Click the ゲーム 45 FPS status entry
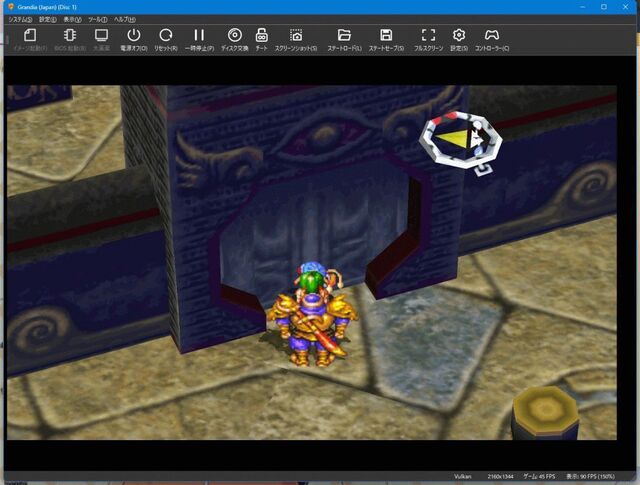This screenshot has height=485, width=640. (539, 476)
